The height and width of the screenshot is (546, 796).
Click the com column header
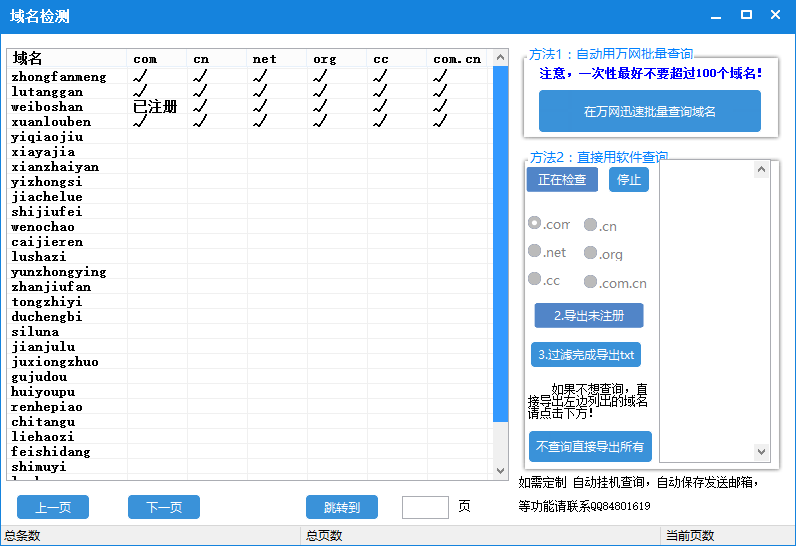point(156,58)
